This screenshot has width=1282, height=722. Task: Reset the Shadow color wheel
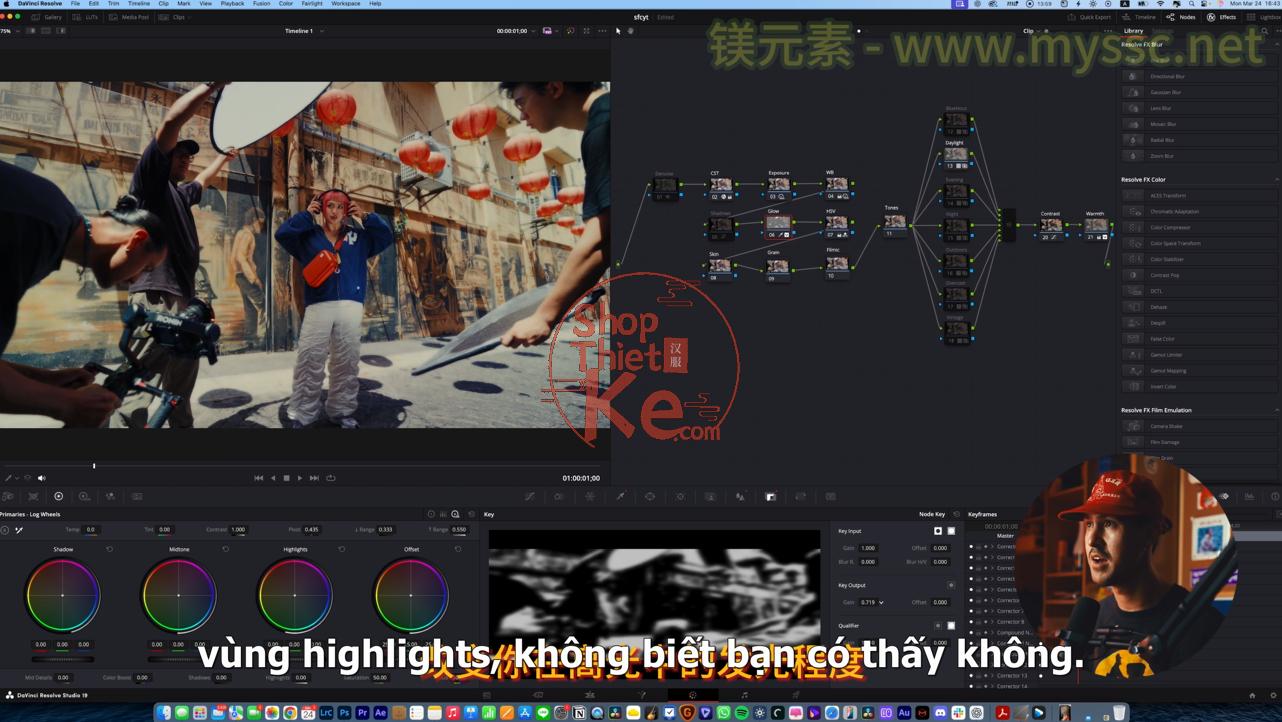(110, 549)
